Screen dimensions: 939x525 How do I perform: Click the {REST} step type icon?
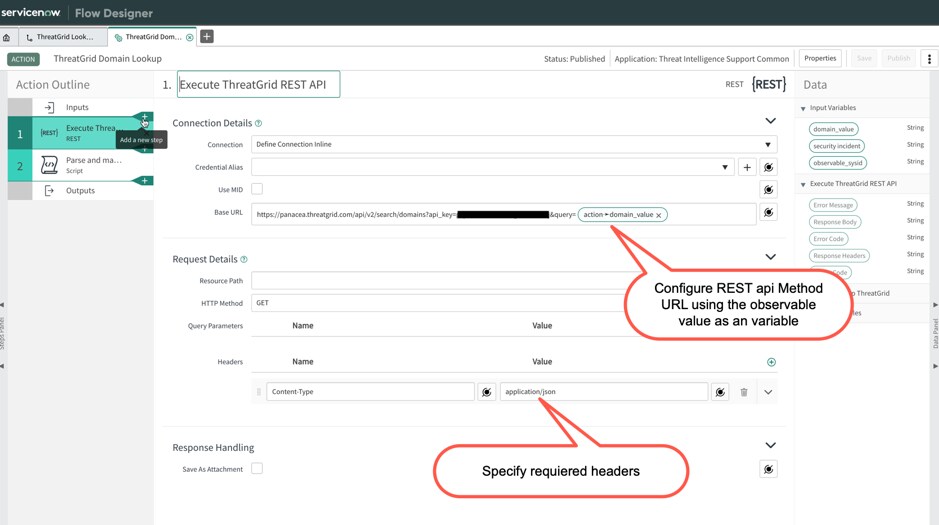pos(769,84)
